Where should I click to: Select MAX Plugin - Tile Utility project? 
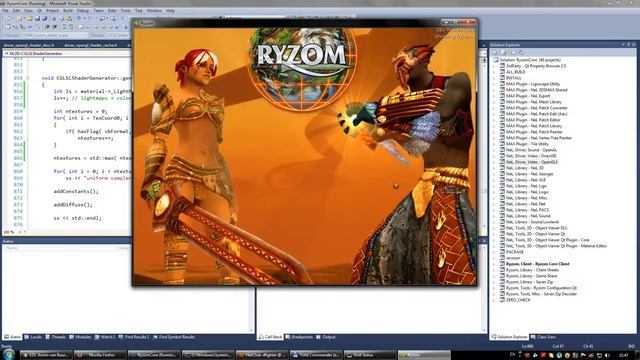(527, 144)
